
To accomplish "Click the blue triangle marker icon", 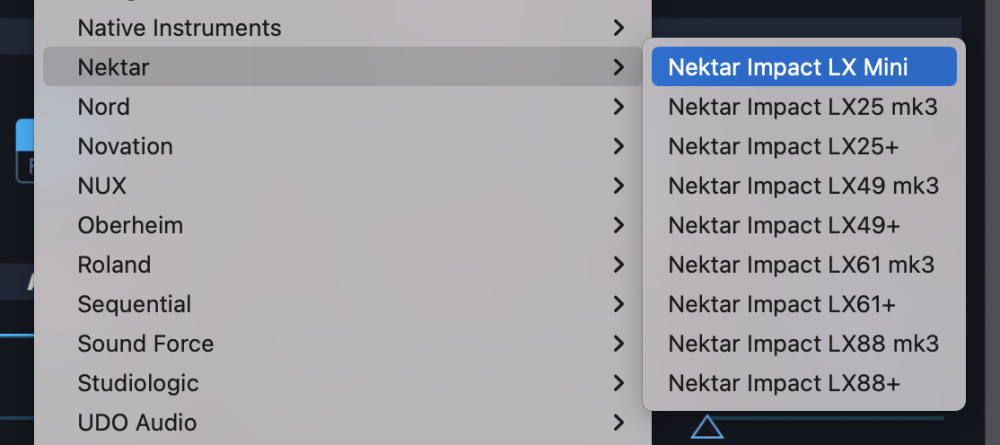I will 707,429.
